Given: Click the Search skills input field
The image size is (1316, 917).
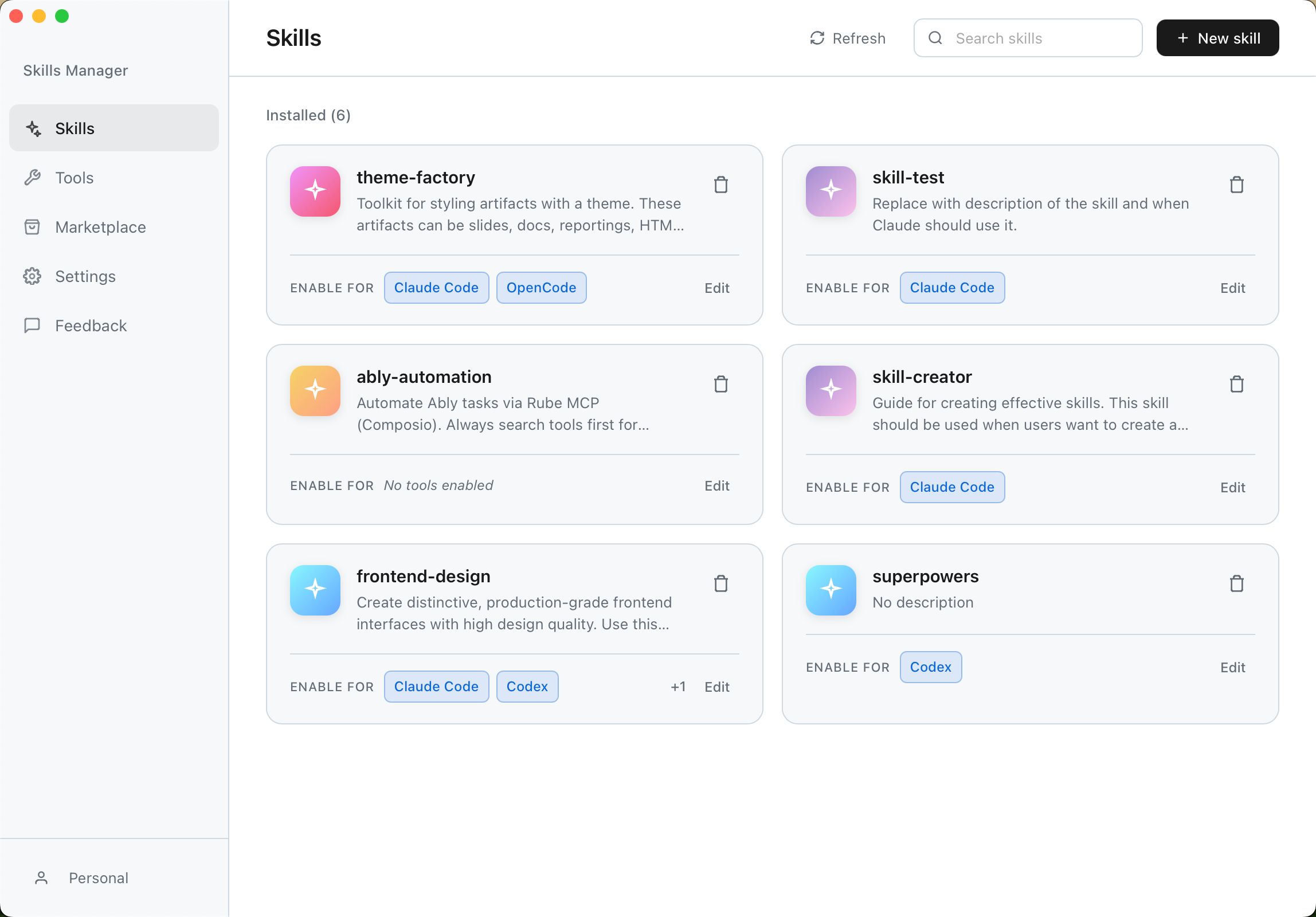Looking at the screenshot, I should [x=1039, y=38].
